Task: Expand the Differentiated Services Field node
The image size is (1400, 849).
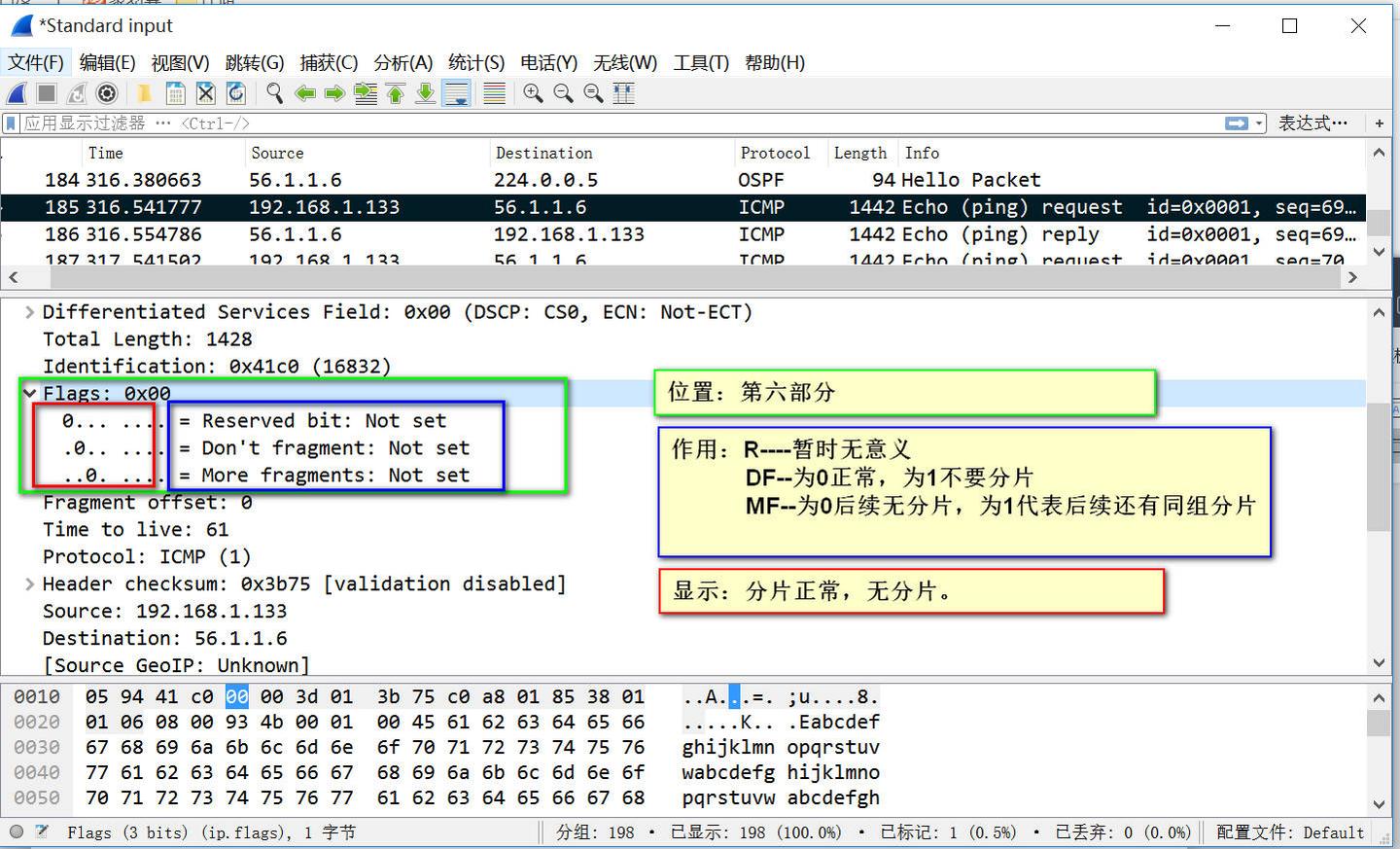Action: [30, 312]
